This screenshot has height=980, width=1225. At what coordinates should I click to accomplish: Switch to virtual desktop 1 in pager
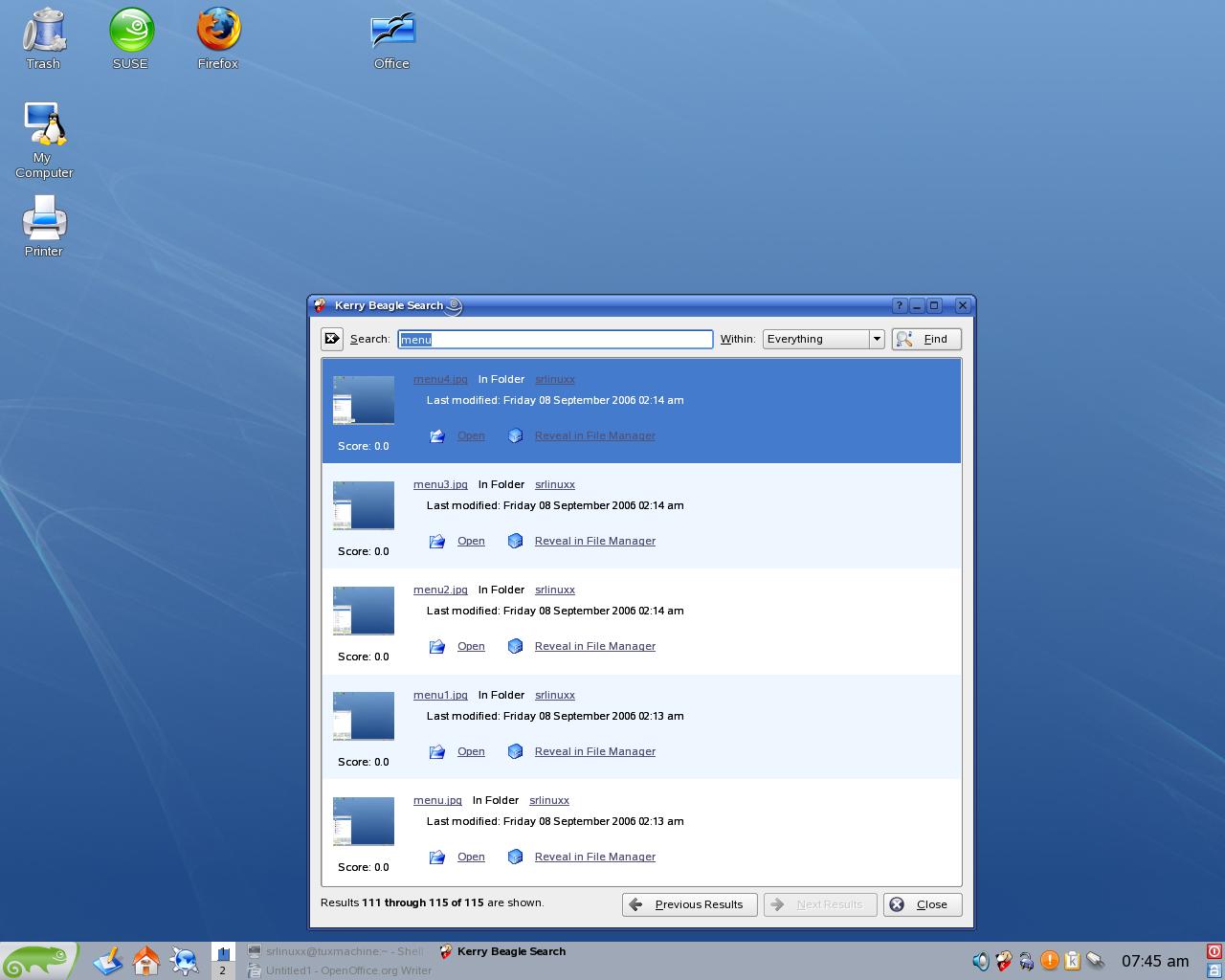click(222, 952)
